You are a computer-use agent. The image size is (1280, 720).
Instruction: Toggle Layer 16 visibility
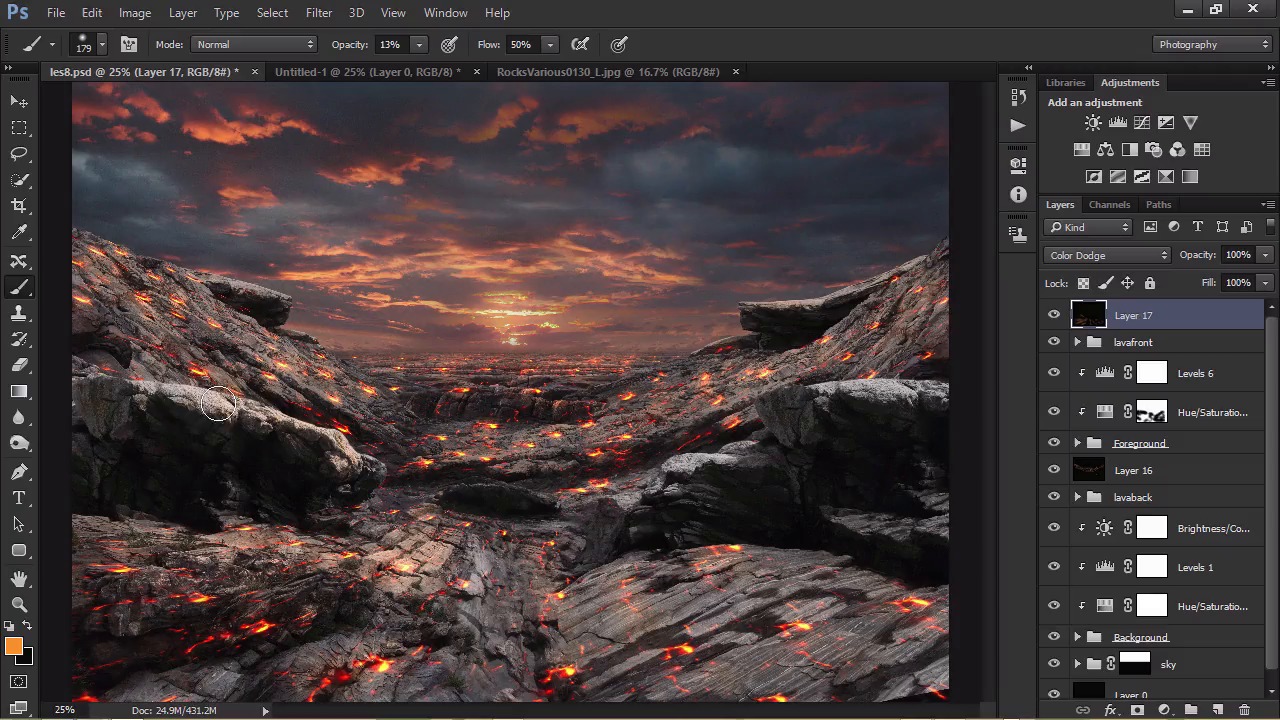1054,470
